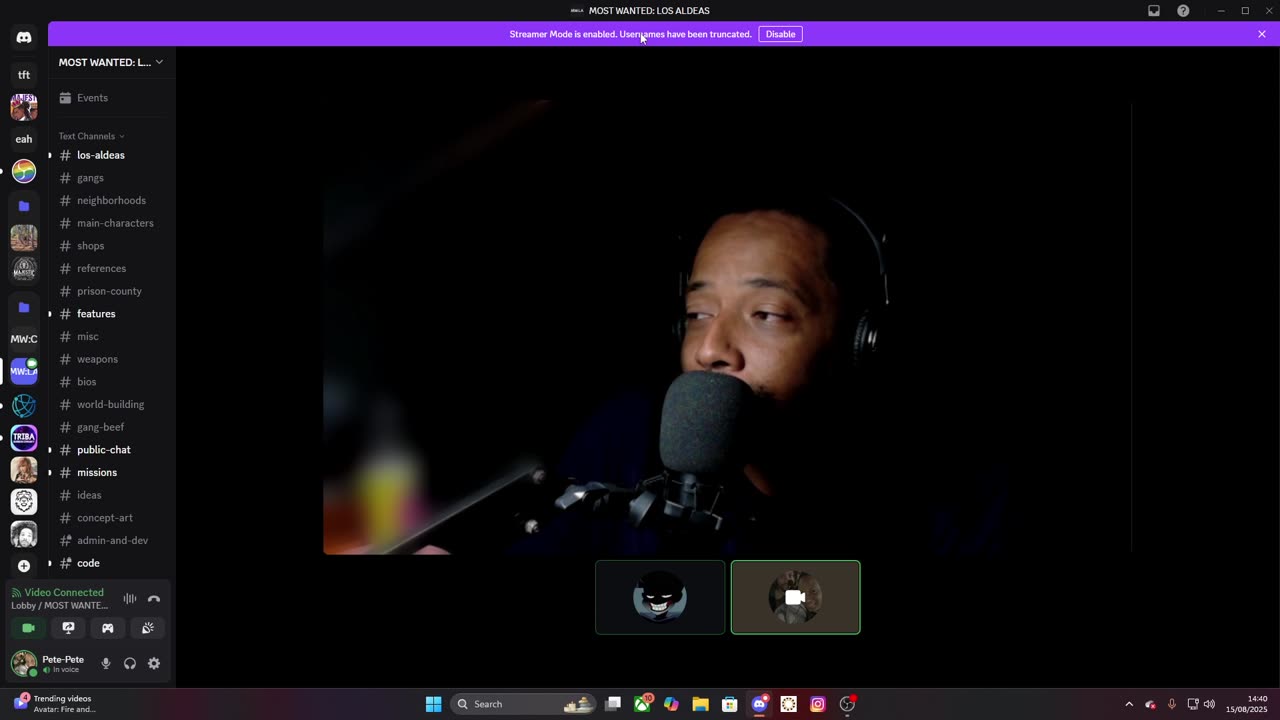Open the first blue server folder
1280x720 pixels.
24,206
